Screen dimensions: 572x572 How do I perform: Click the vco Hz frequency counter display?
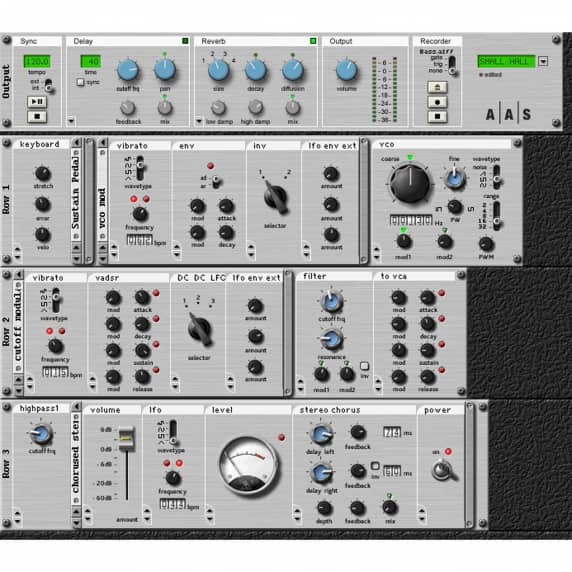pos(411,220)
